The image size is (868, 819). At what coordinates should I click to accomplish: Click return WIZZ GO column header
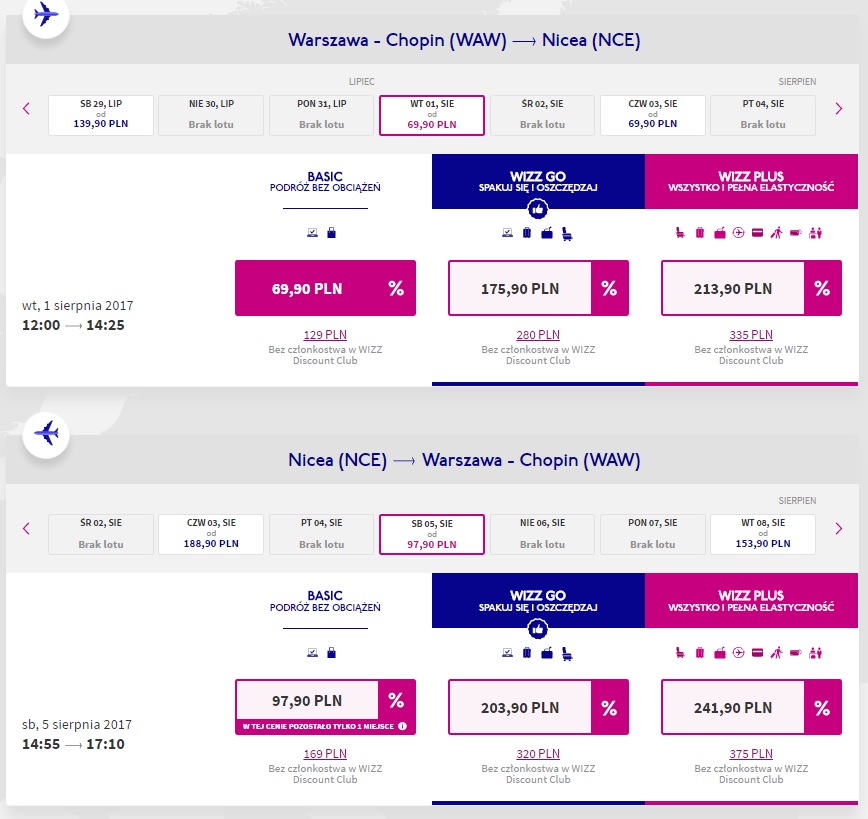pyautogui.click(x=538, y=601)
